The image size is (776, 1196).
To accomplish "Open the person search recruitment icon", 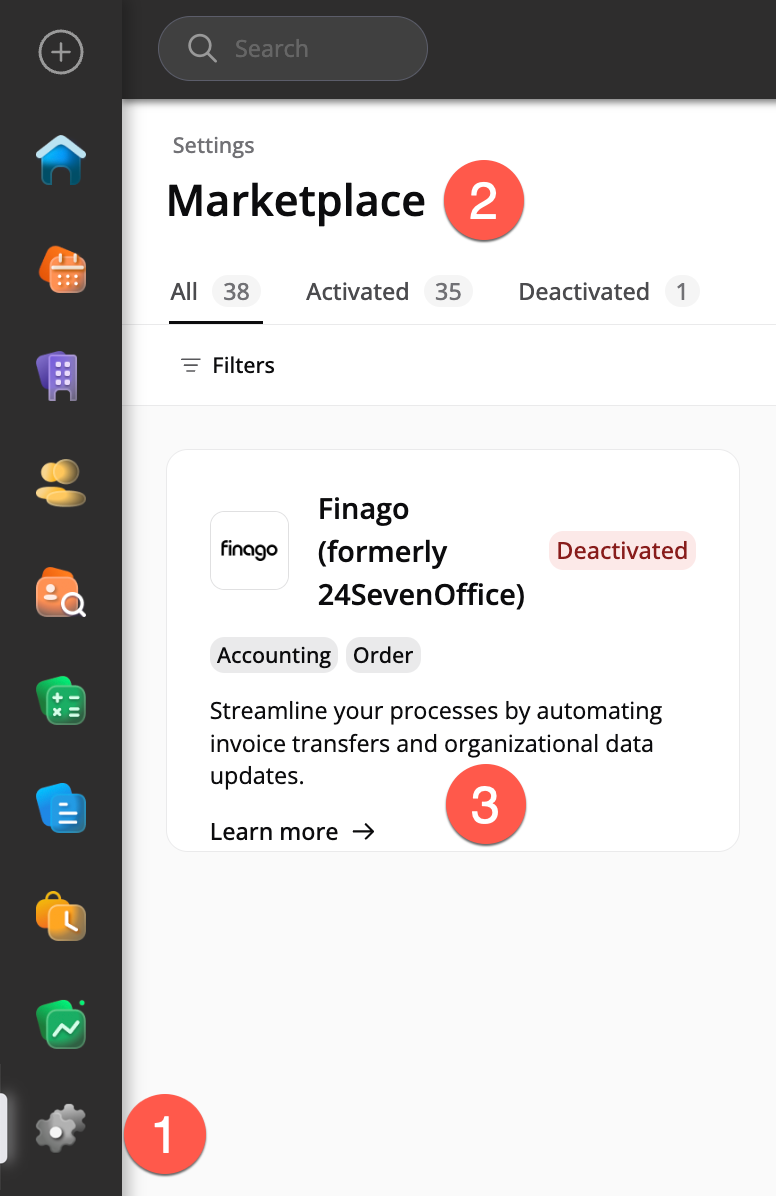I will coord(61,593).
